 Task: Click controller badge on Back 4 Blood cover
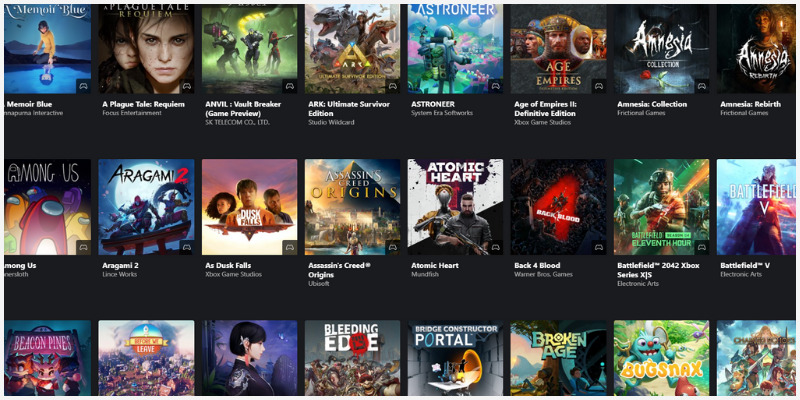[599, 247]
